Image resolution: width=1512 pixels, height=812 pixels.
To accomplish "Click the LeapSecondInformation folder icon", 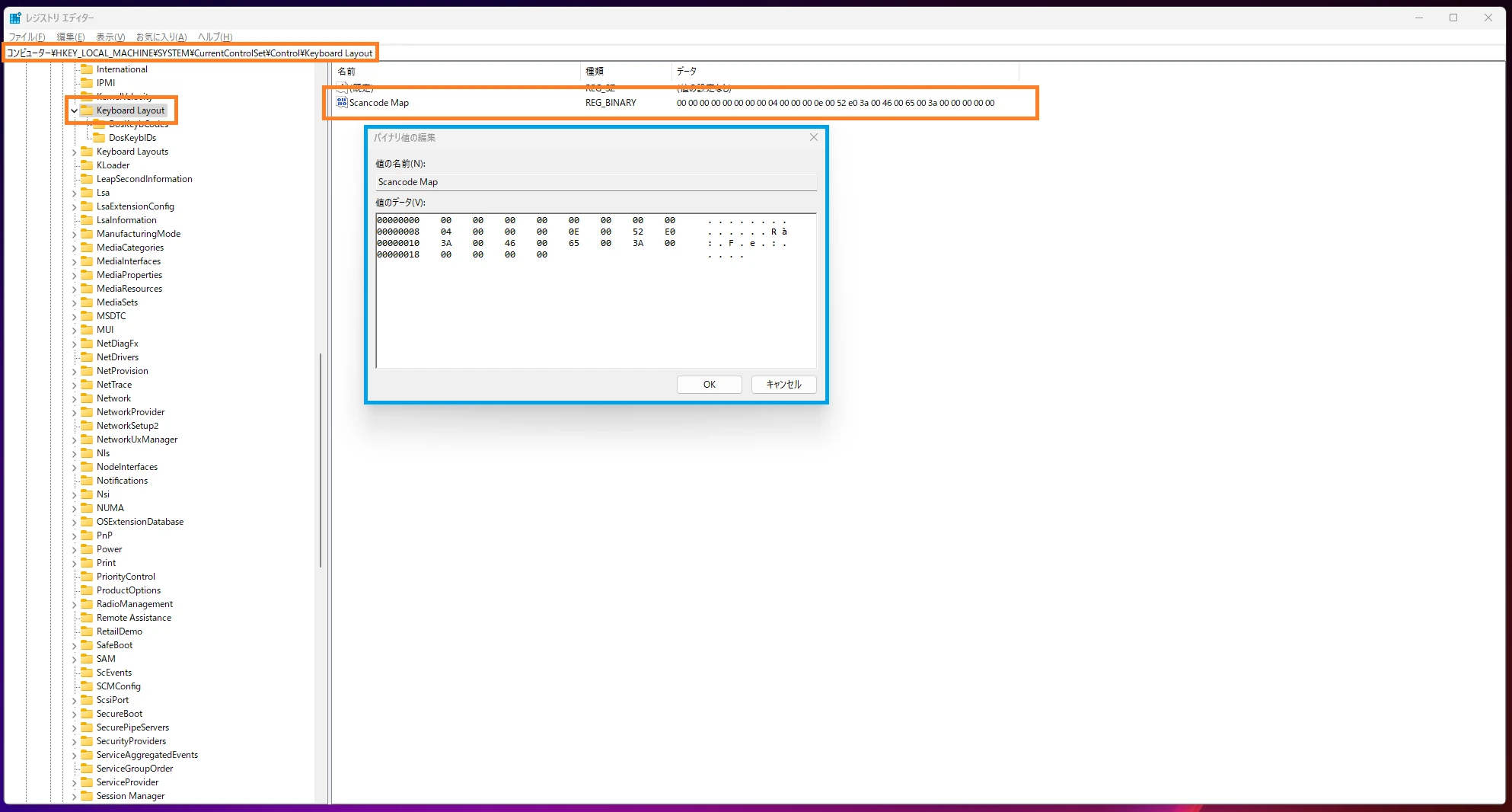I will point(87,179).
